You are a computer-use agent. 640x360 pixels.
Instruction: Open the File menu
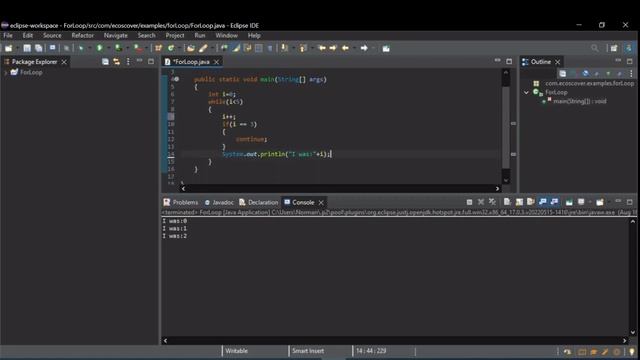coord(8,36)
